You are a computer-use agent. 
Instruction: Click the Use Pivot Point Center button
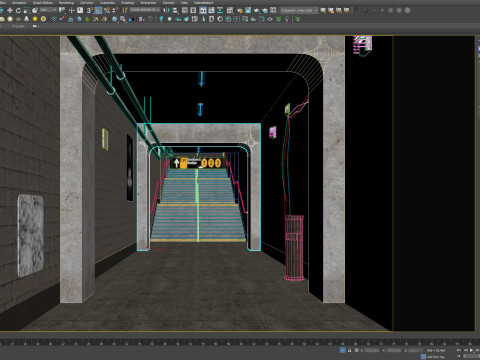(x=62, y=10)
